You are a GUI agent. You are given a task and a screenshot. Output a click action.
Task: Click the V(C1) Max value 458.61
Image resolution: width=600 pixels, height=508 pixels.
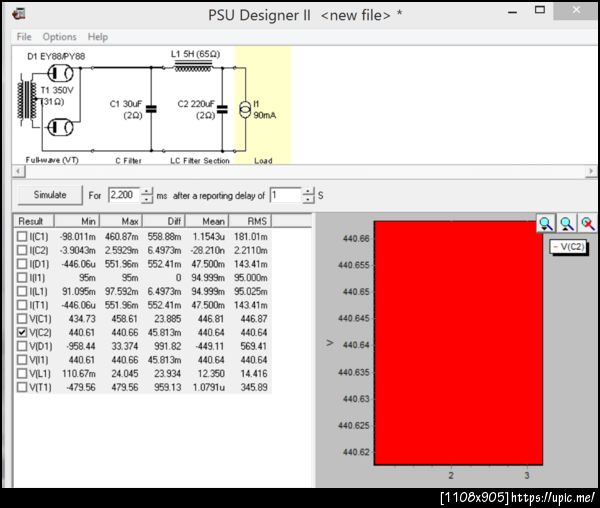point(124,319)
